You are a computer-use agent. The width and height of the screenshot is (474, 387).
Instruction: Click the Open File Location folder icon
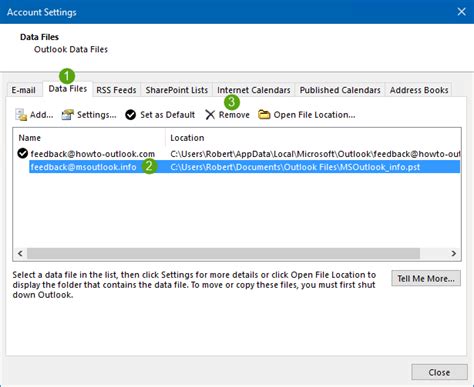coord(264,115)
